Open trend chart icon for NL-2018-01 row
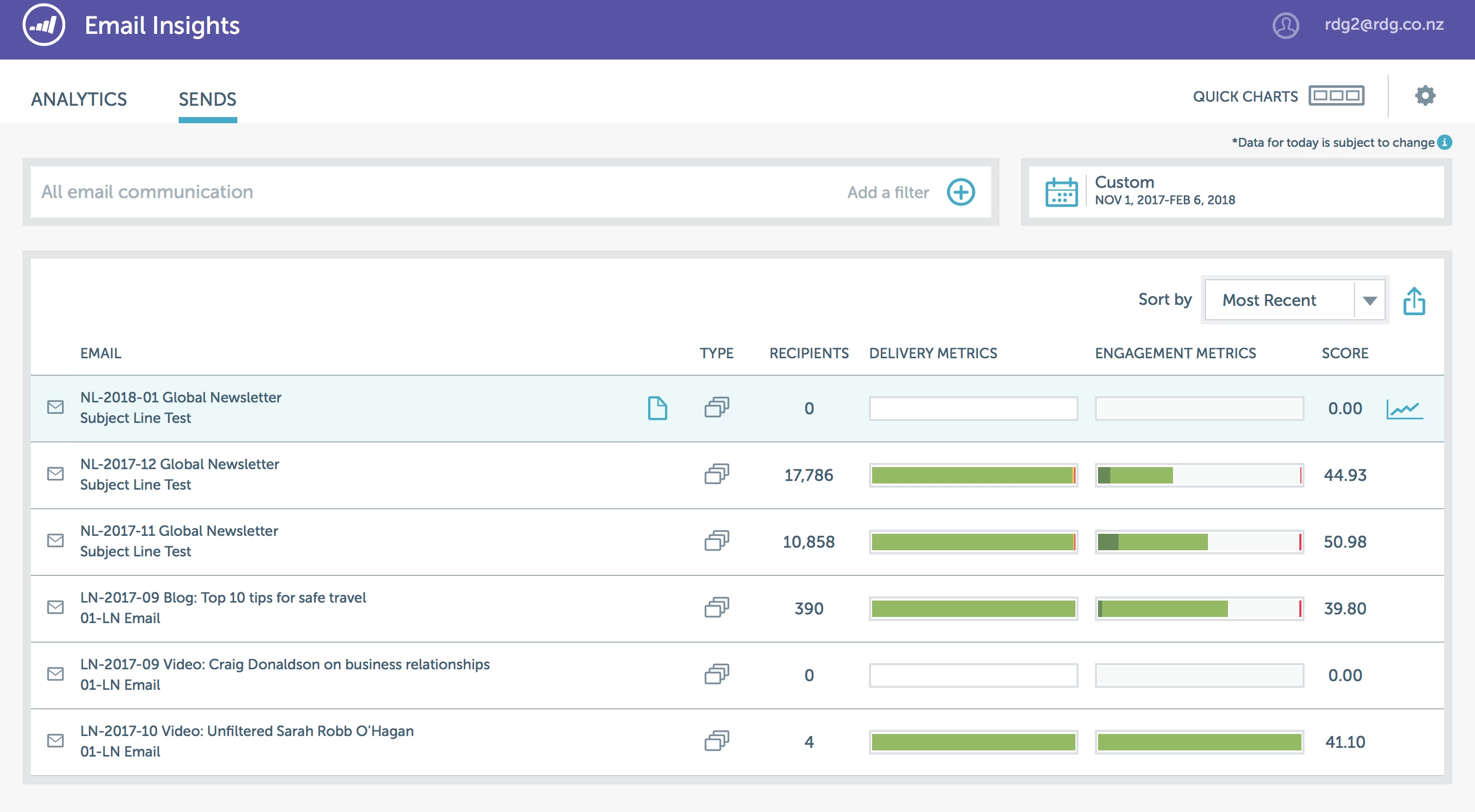 click(x=1404, y=409)
